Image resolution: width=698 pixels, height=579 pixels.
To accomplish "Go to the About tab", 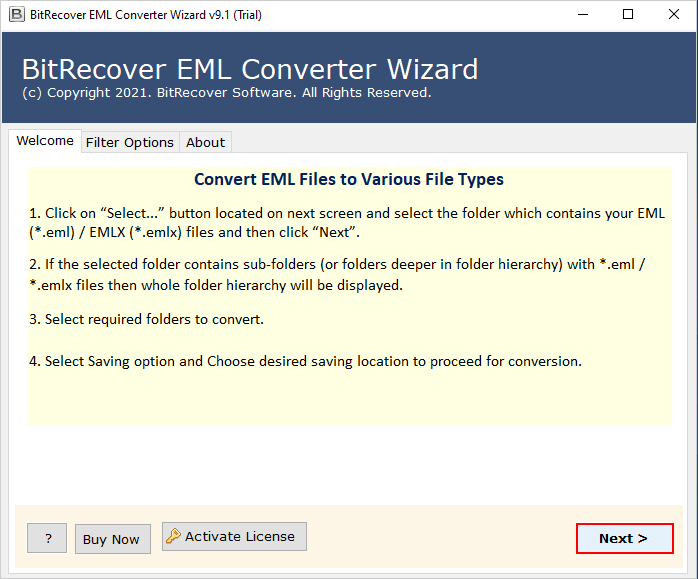I will tap(205, 142).
